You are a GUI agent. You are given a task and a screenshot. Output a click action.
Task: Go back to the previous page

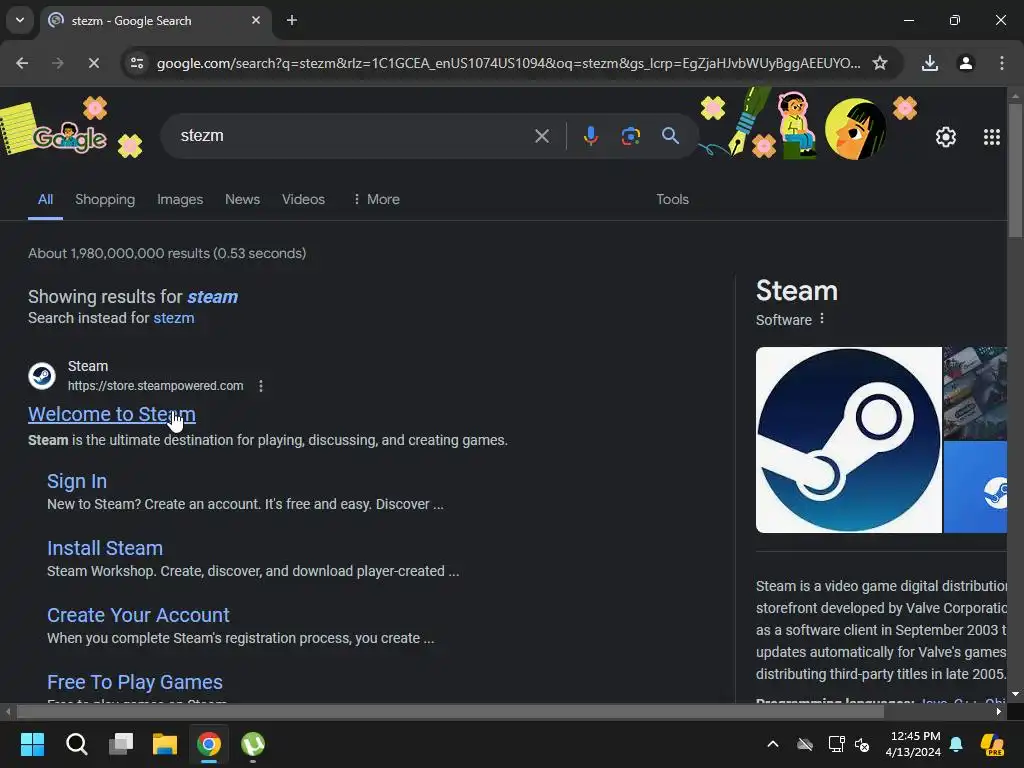(x=22, y=63)
